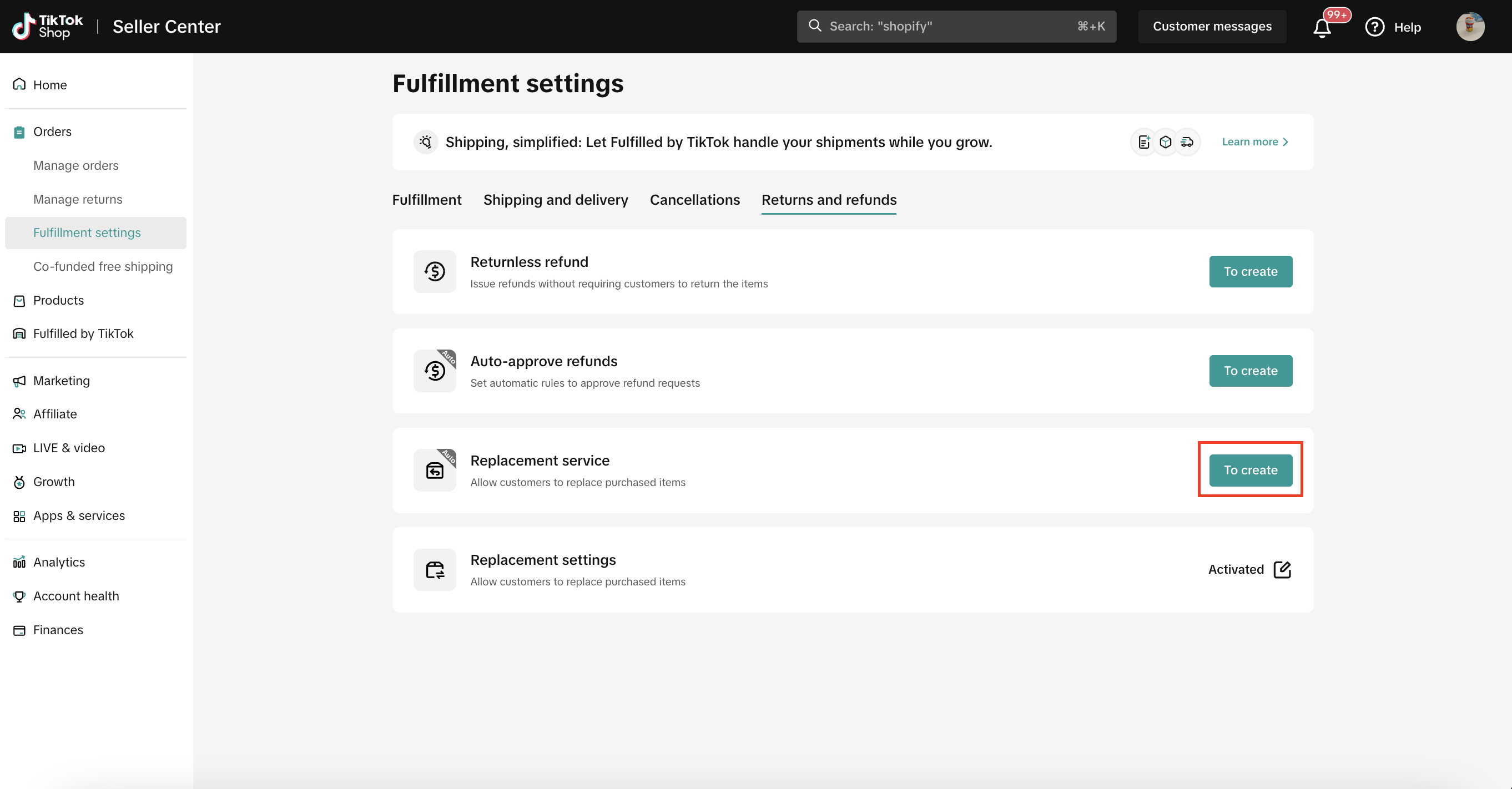The image size is (1512, 789).
Task: Click the notification bell icon
Action: pos(1321,28)
